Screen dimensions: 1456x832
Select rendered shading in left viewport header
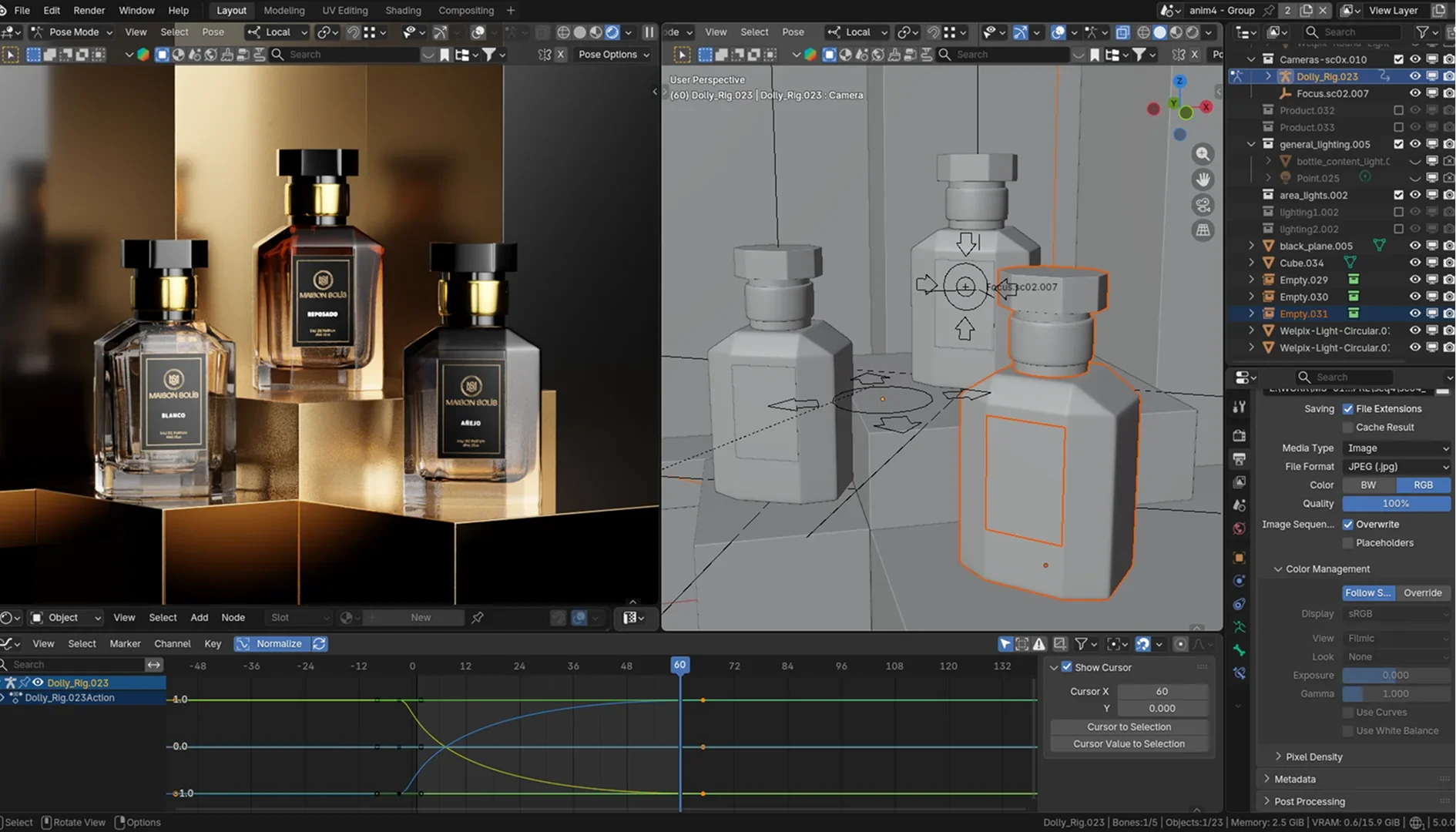(612, 32)
